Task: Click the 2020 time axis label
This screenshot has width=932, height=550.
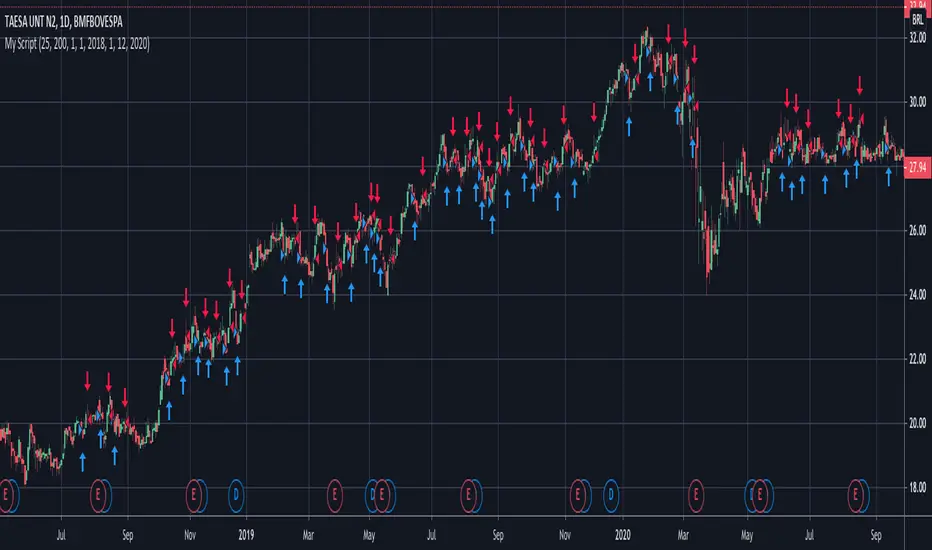Action: [x=622, y=535]
